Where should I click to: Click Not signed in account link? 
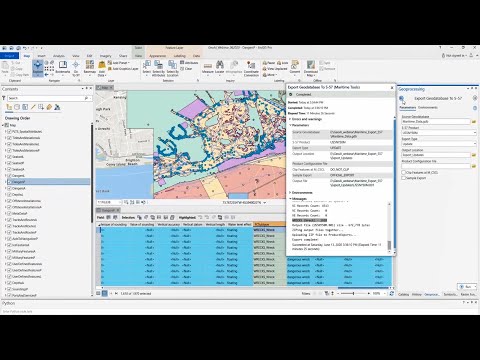point(455,56)
